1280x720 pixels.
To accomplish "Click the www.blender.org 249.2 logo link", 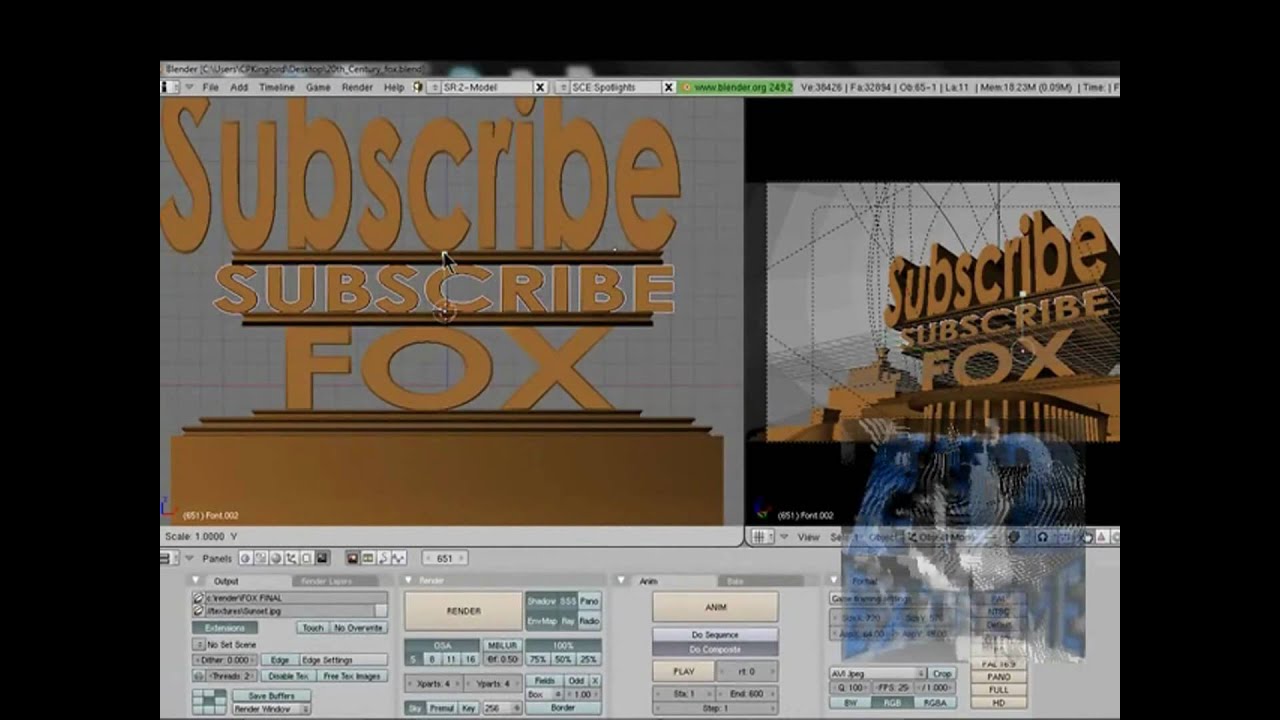I will 739,88.
